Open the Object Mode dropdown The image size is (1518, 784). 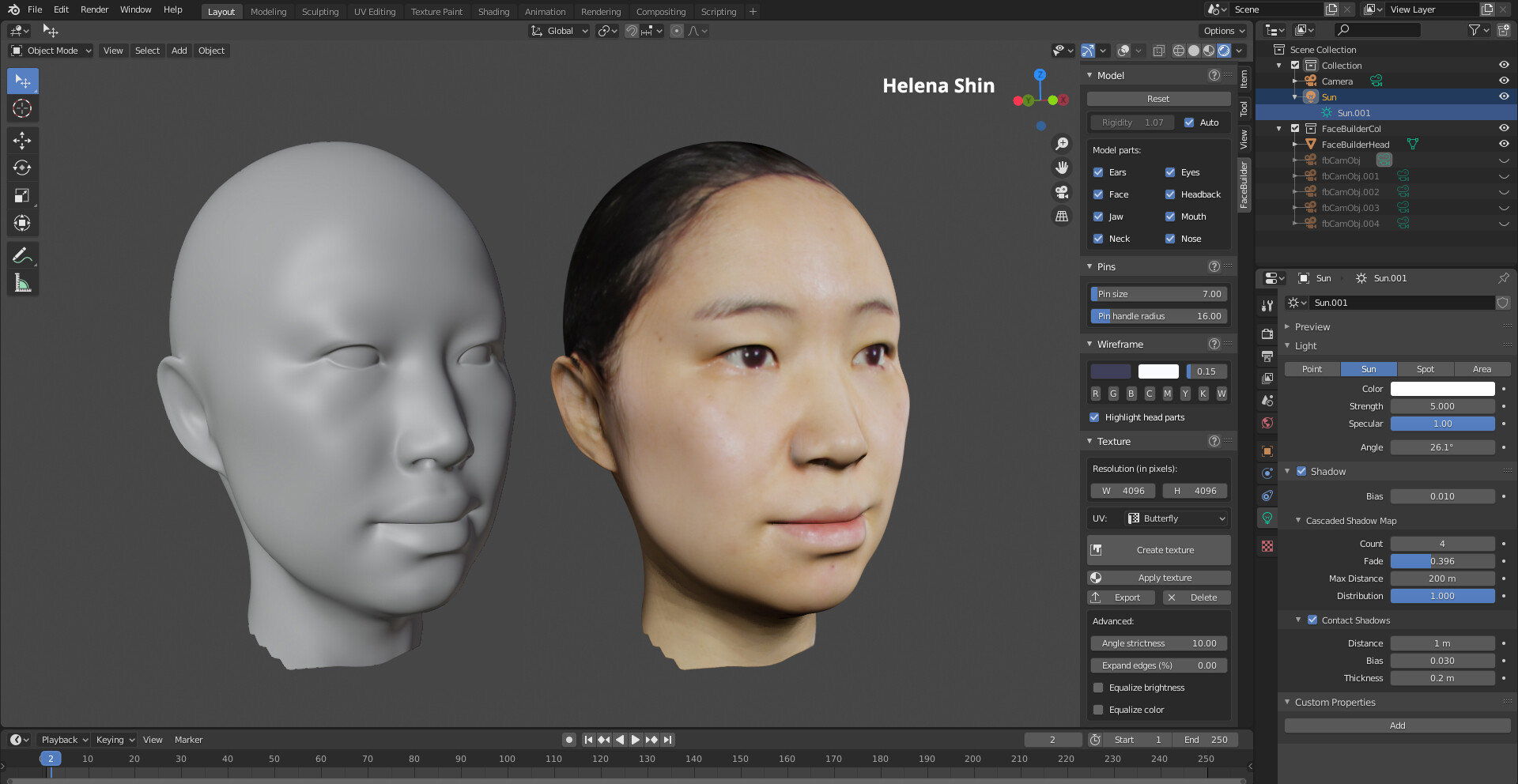tap(51, 51)
